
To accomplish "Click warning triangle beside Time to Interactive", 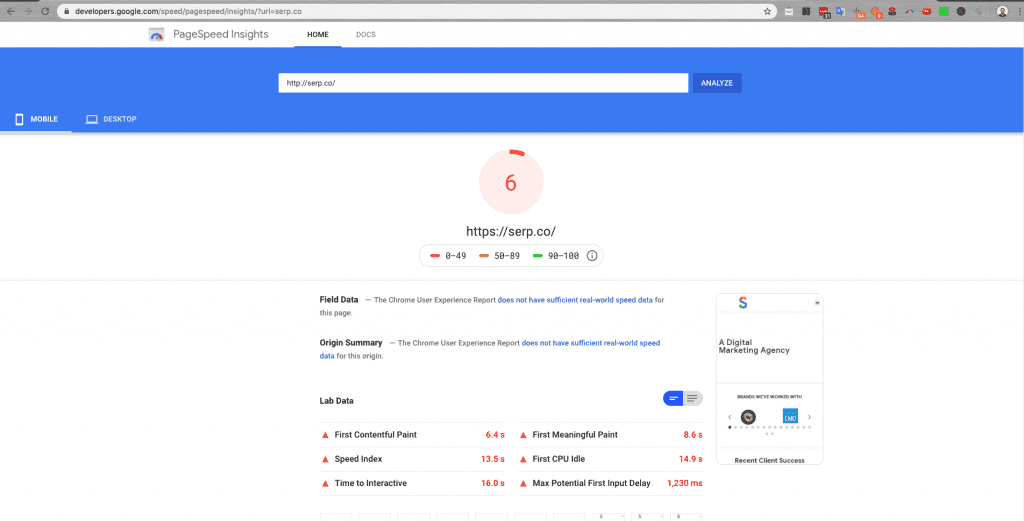I will 325,483.
